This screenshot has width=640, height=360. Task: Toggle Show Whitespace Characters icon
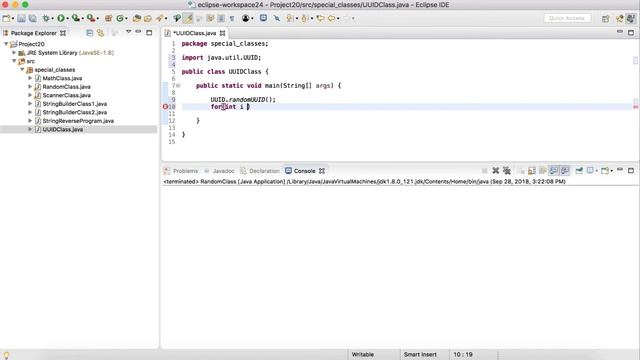[232, 18]
